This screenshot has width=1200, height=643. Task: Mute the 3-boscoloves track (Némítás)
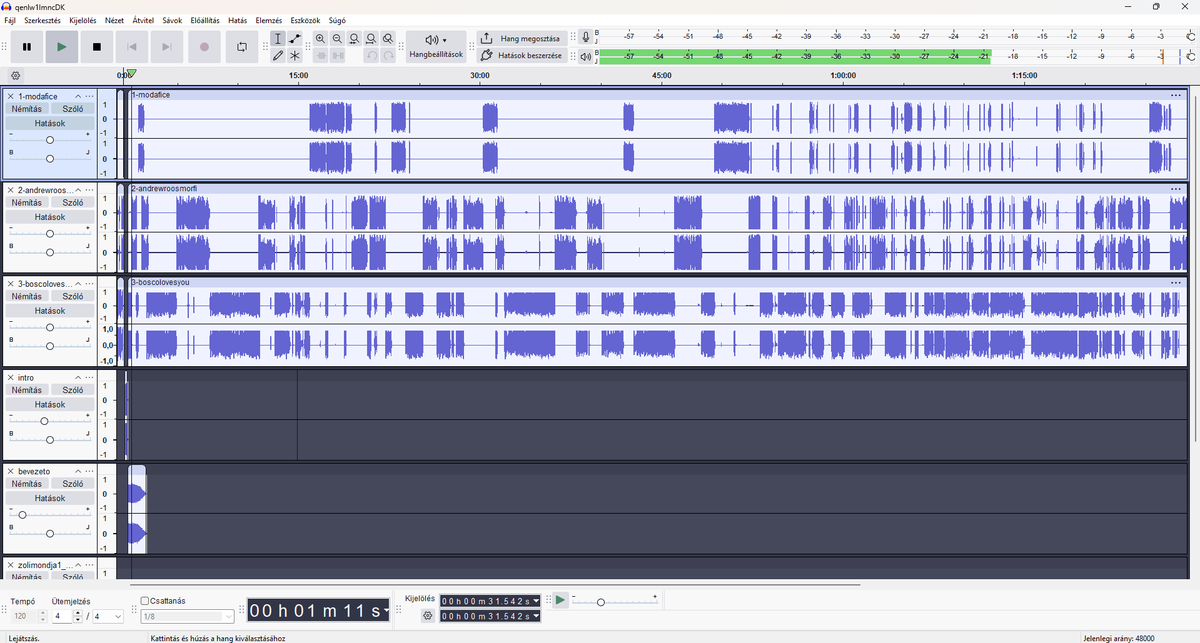[27, 296]
